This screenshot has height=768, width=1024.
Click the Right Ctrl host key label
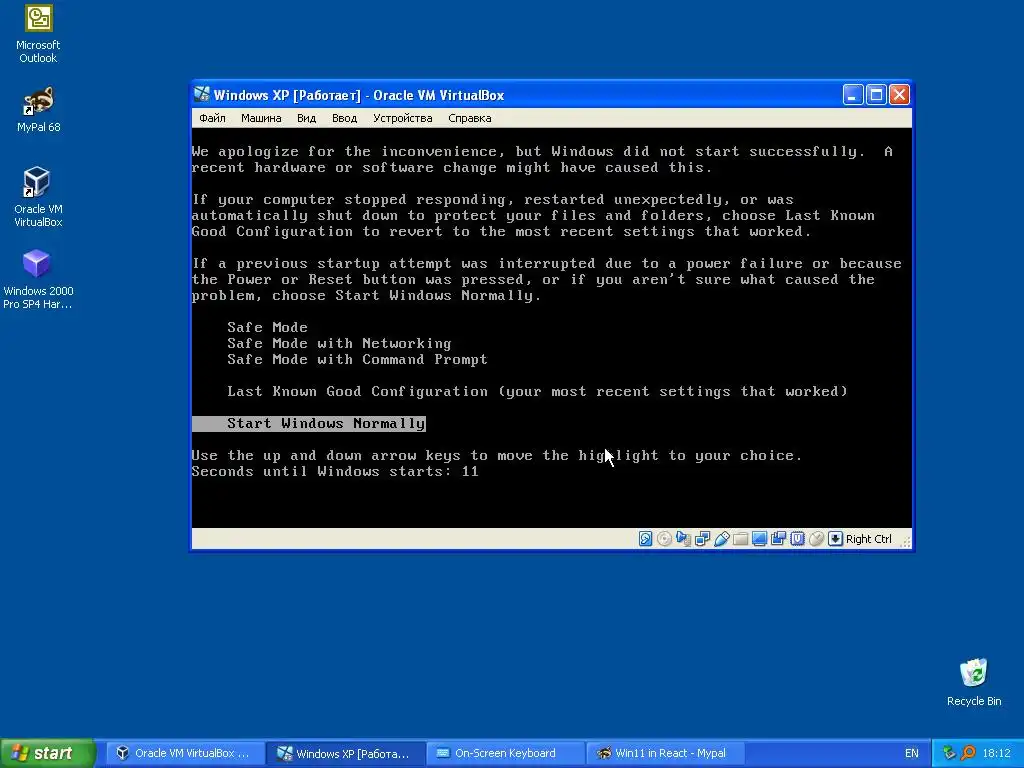tap(869, 539)
